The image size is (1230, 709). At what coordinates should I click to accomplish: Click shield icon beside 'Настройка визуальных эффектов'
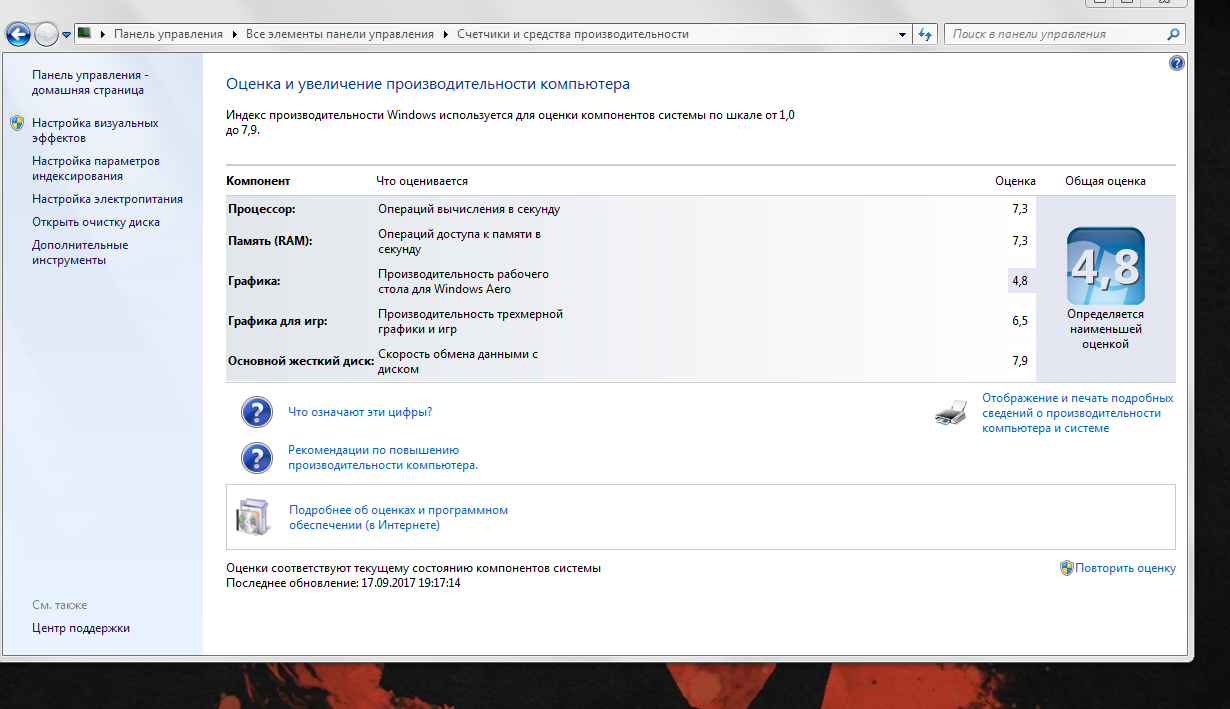coord(17,123)
